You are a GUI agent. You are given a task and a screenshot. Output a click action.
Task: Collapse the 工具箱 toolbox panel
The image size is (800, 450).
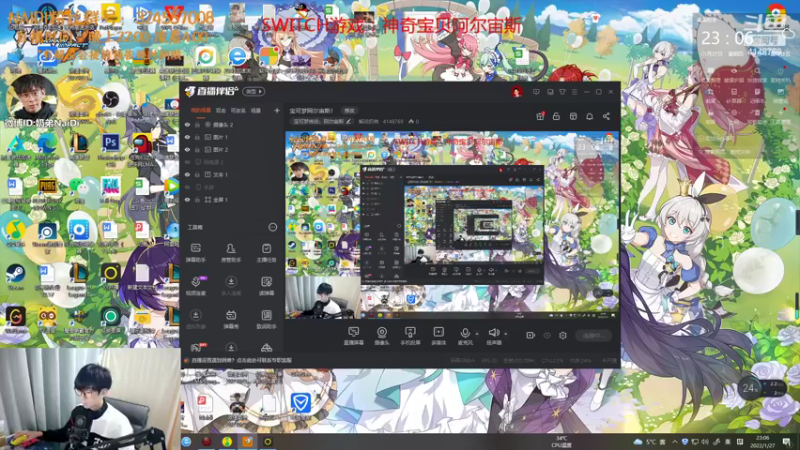tap(273, 227)
